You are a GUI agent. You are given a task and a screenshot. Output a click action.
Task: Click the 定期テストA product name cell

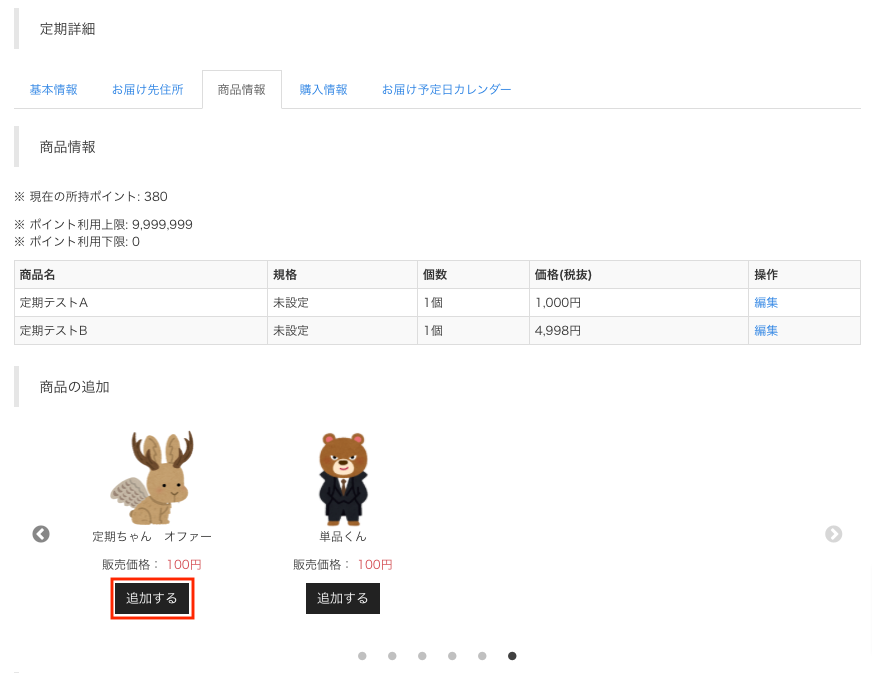click(141, 303)
